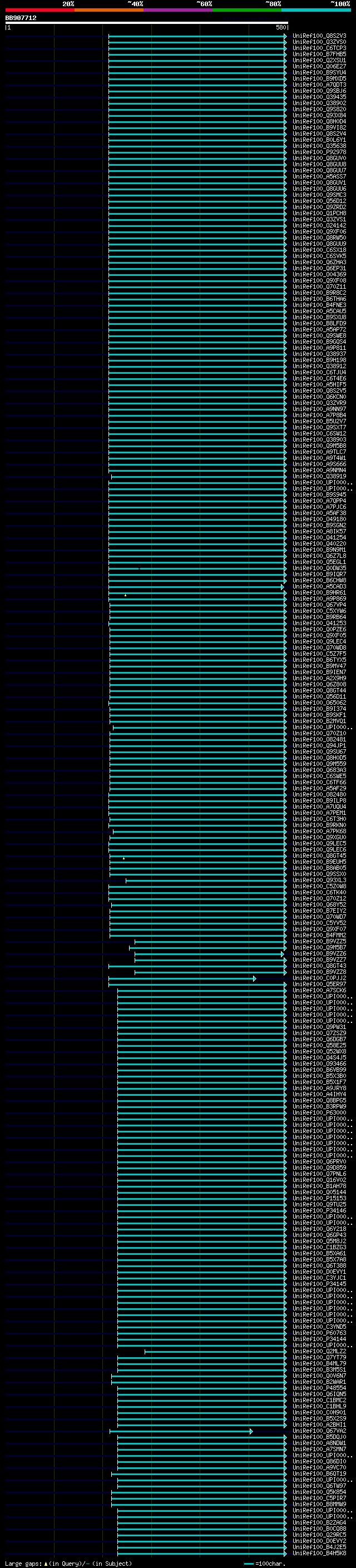
Task: Click the red 20% color legend segment
Action: (x=39, y=10)
